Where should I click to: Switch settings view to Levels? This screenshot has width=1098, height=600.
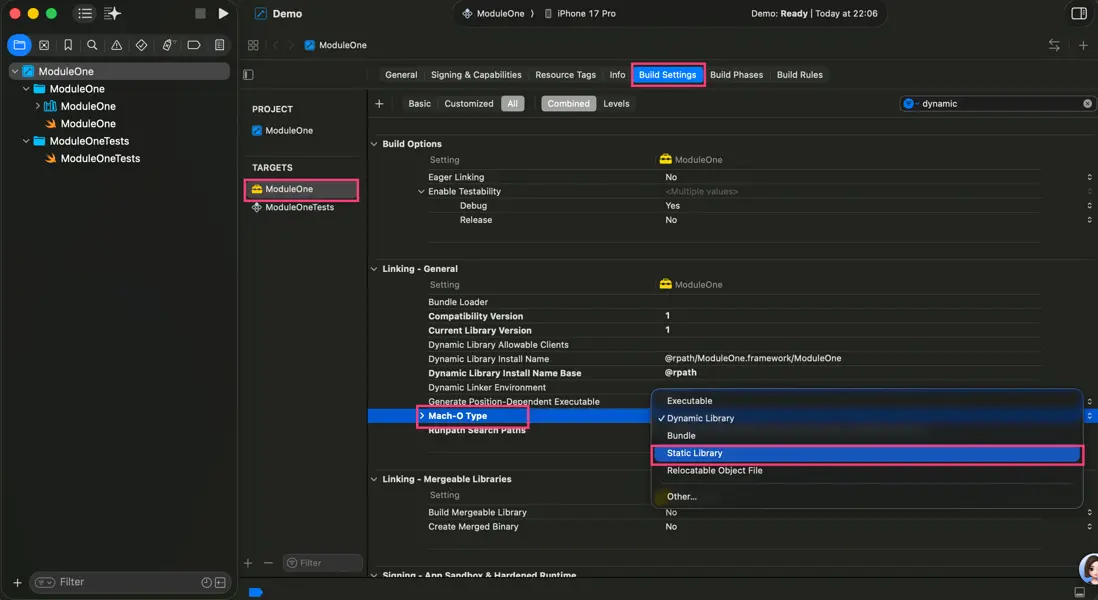point(616,104)
